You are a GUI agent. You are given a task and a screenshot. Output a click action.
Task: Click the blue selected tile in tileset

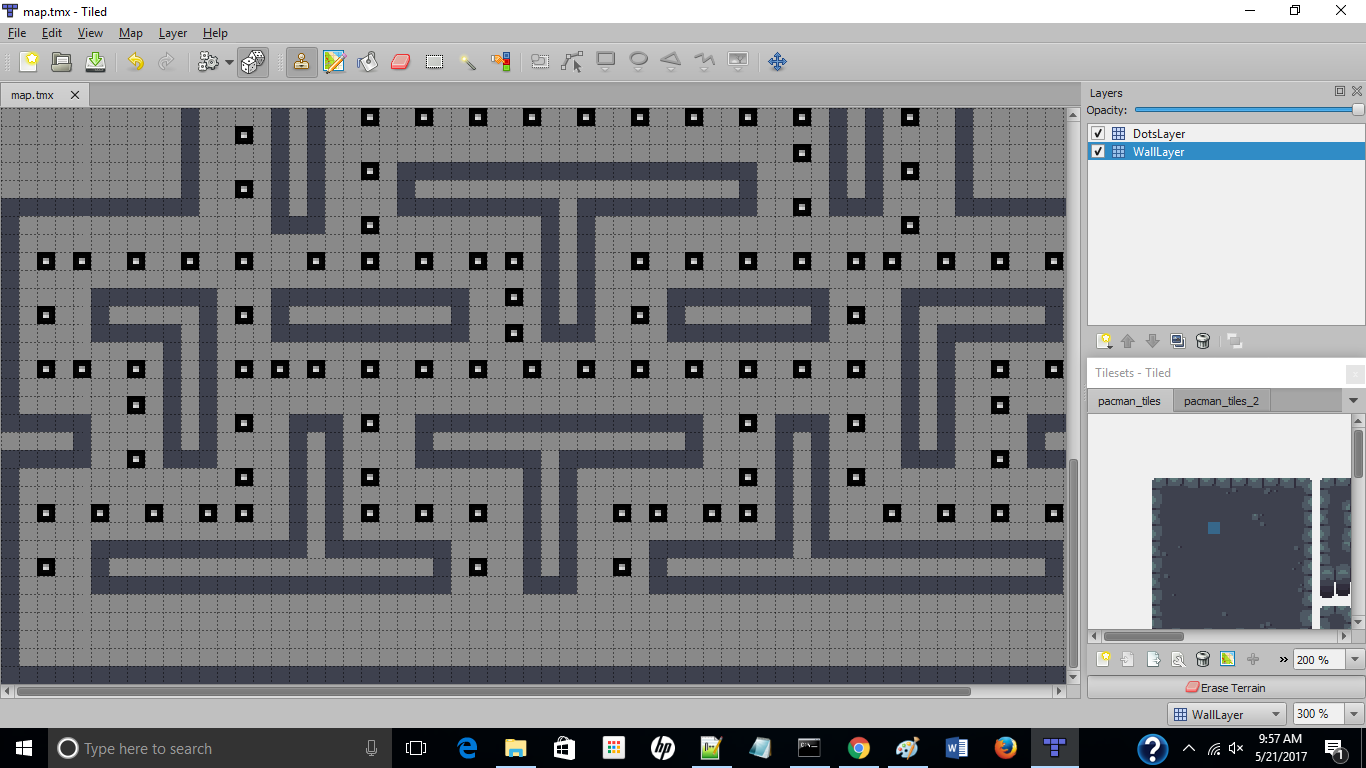(x=1213, y=527)
